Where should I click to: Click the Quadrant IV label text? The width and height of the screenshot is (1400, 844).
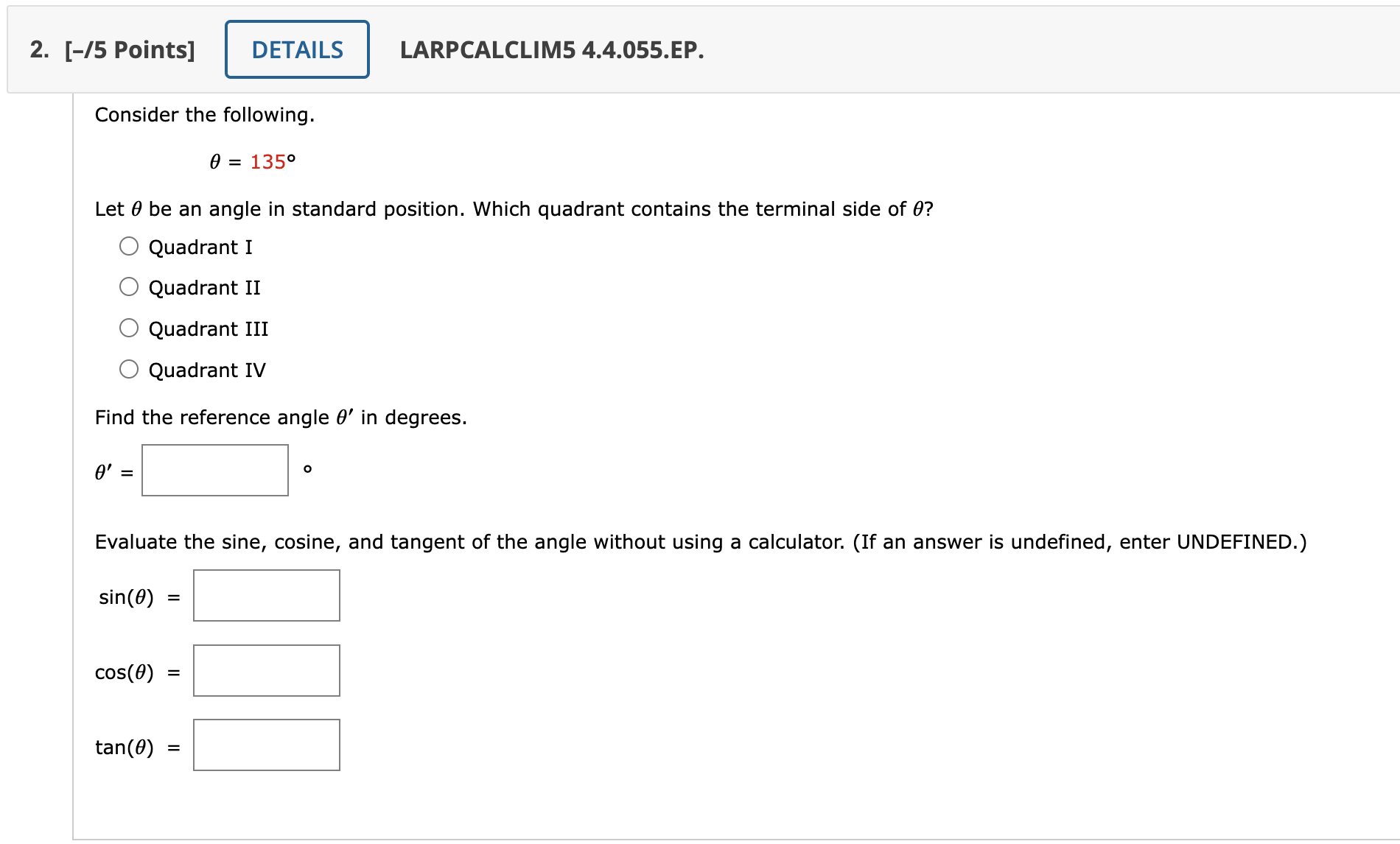207,370
